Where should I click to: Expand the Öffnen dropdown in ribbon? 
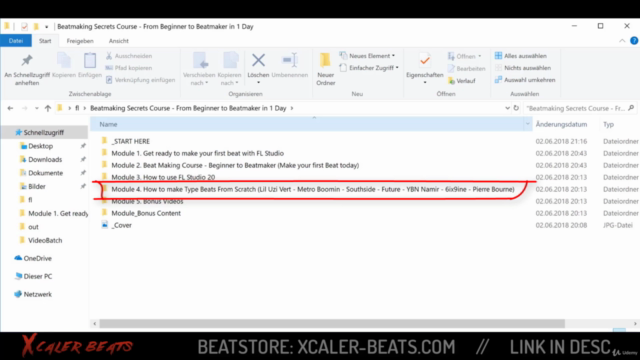(x=465, y=56)
